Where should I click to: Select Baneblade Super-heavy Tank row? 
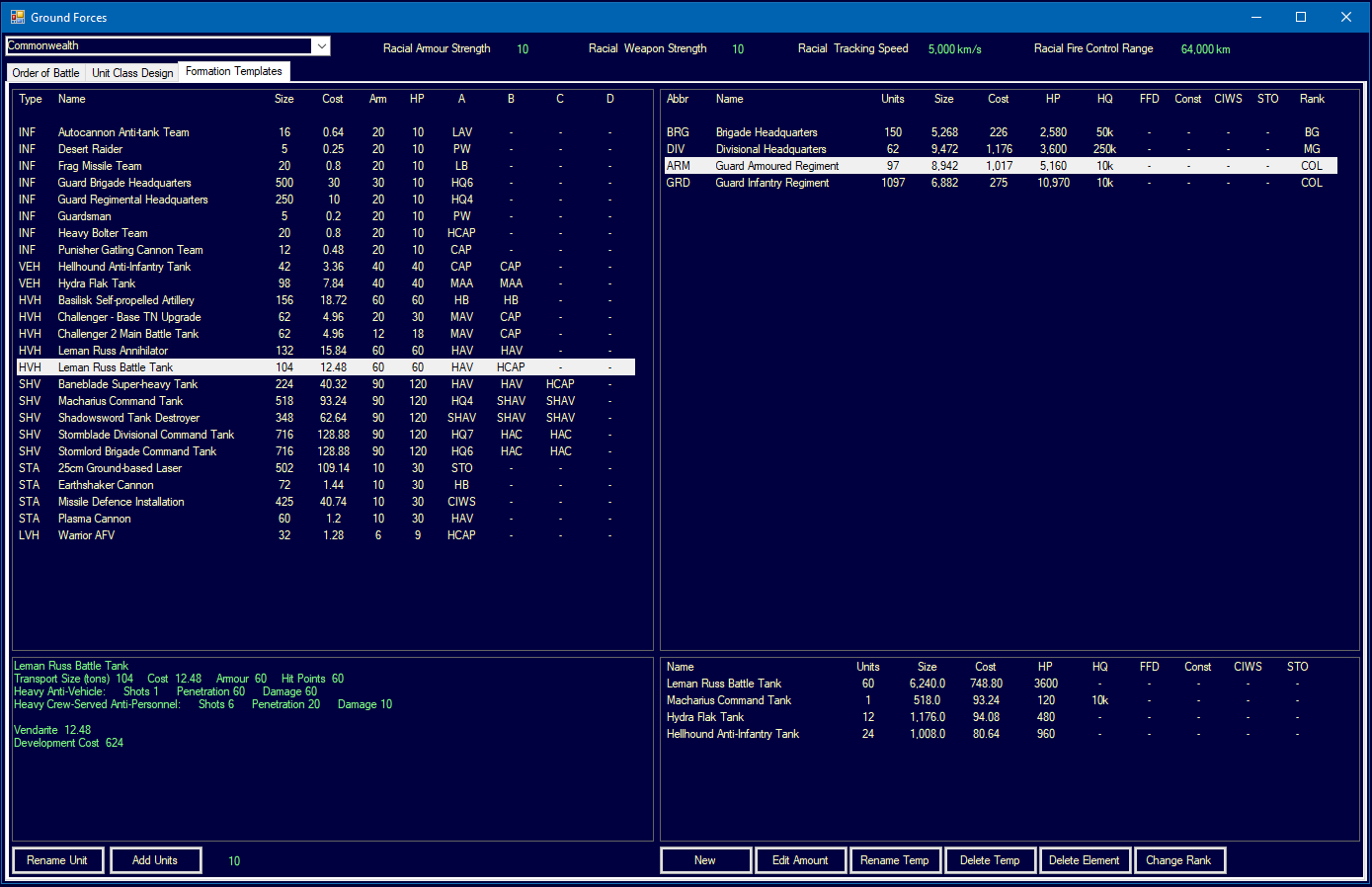click(x=326, y=384)
